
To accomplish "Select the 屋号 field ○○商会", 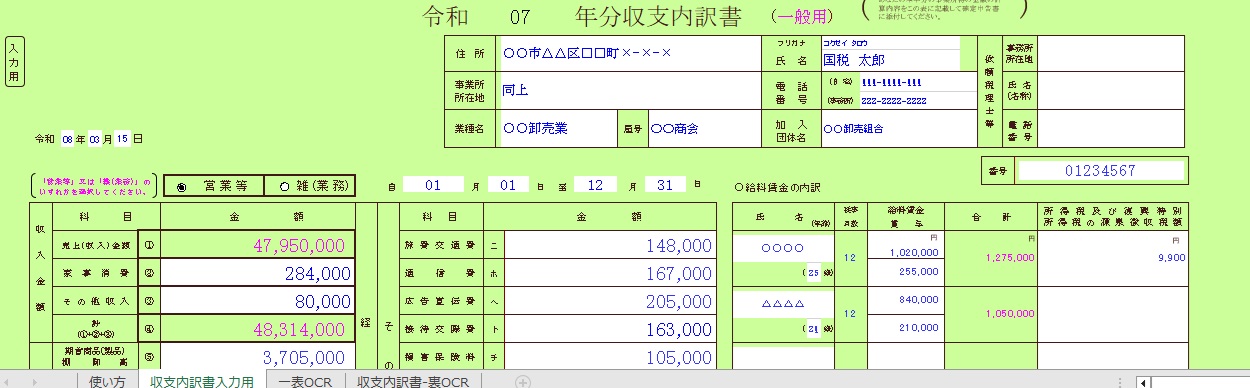I will pyautogui.click(x=704, y=128).
